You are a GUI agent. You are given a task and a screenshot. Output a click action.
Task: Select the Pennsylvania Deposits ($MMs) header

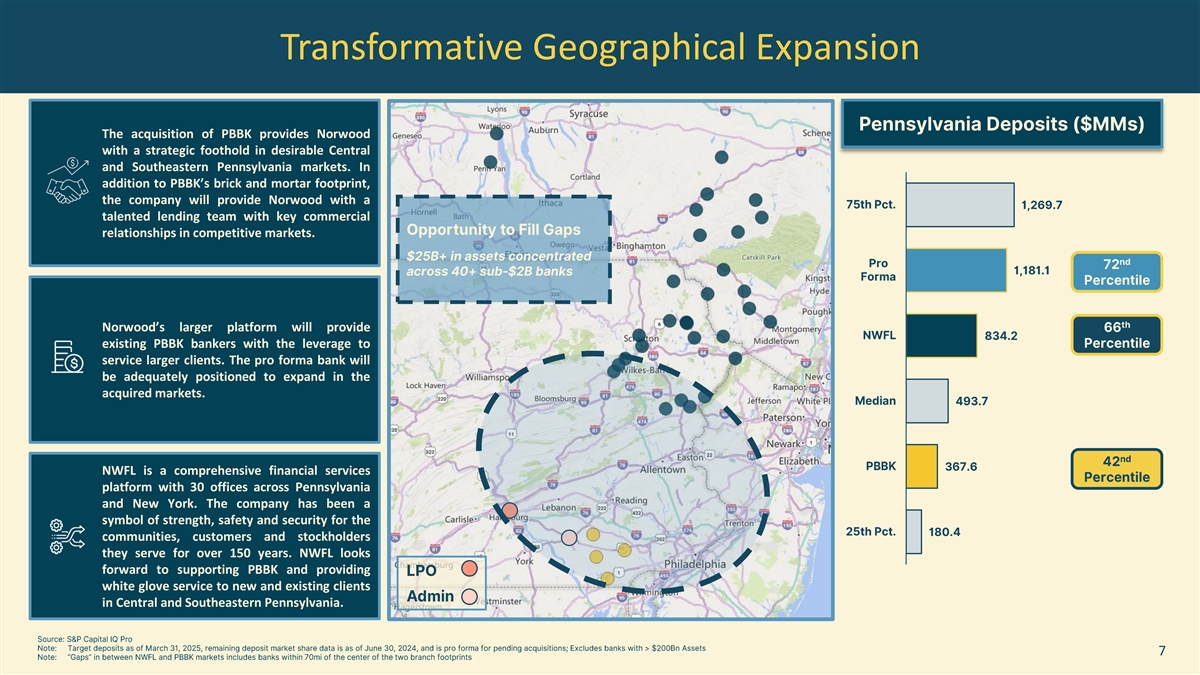(x=1003, y=125)
